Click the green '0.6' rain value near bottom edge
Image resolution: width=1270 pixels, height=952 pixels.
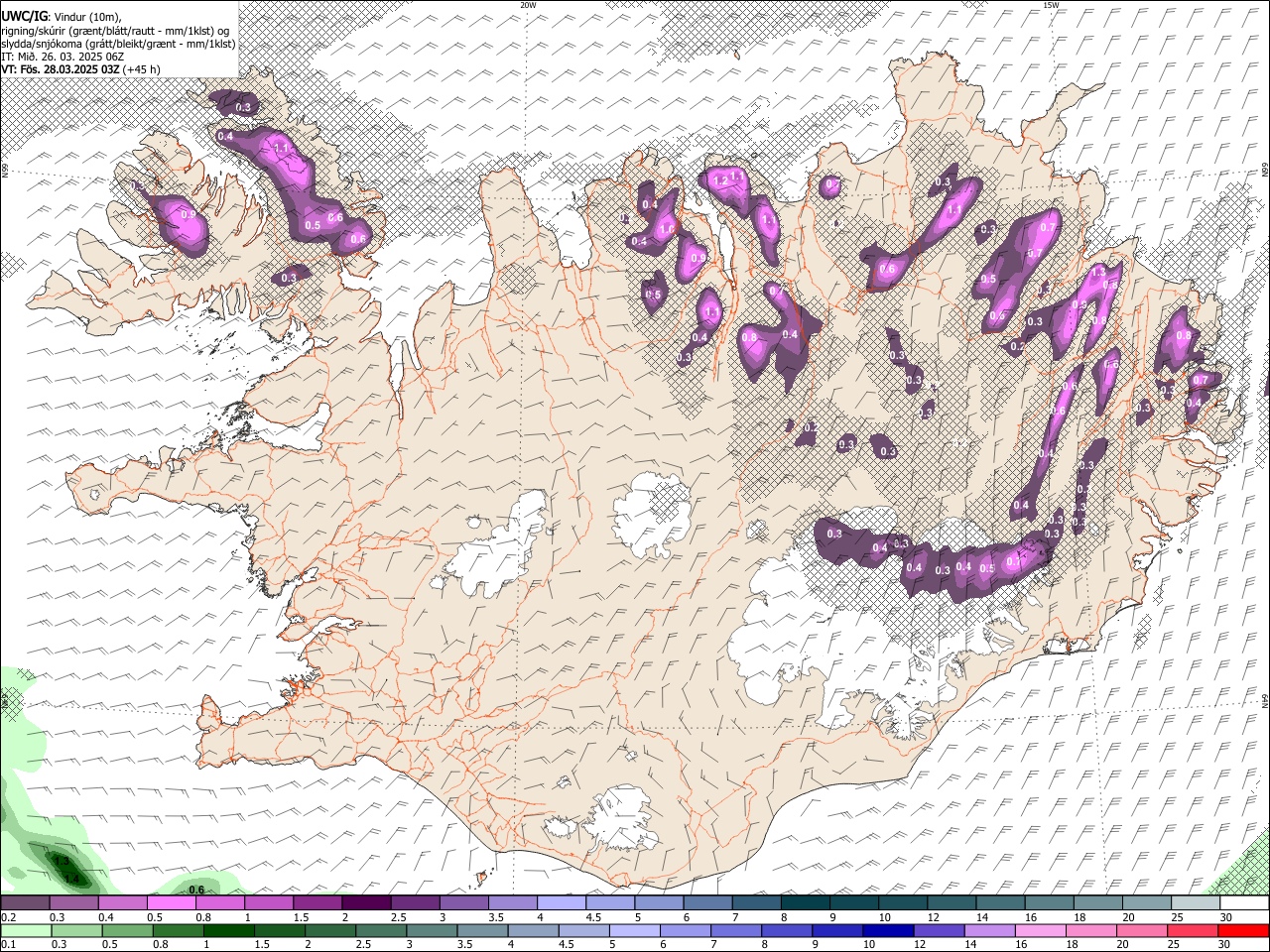click(x=196, y=890)
